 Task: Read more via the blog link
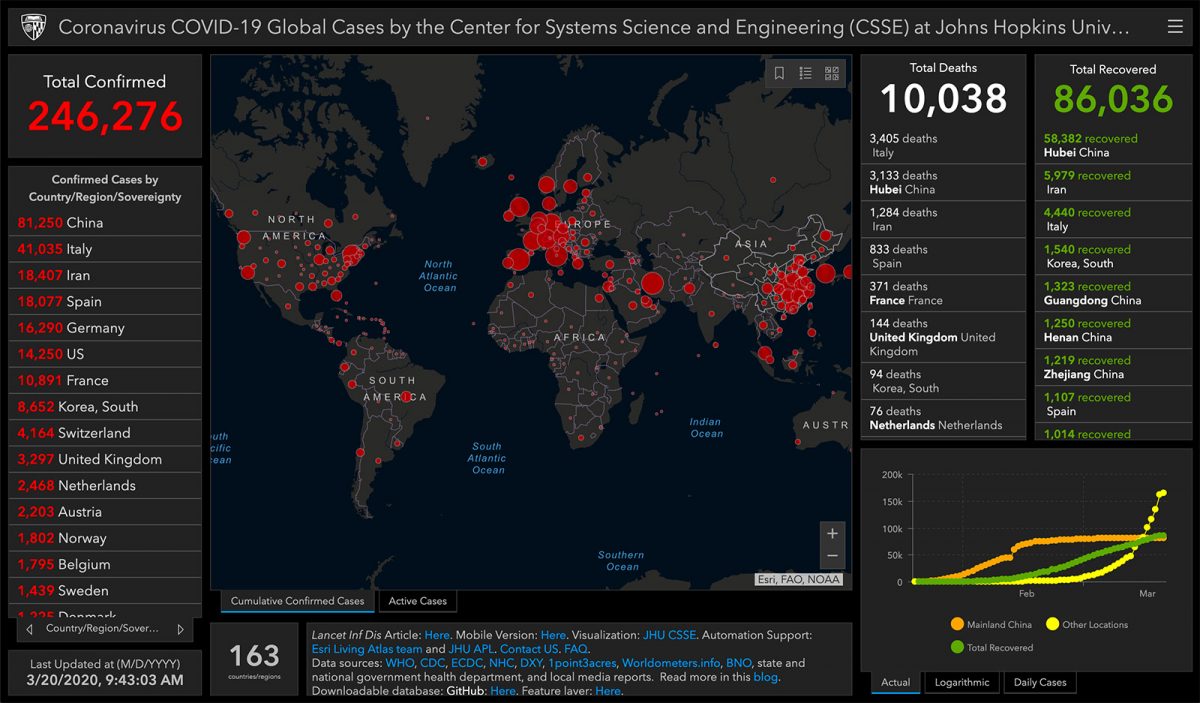[766, 677]
